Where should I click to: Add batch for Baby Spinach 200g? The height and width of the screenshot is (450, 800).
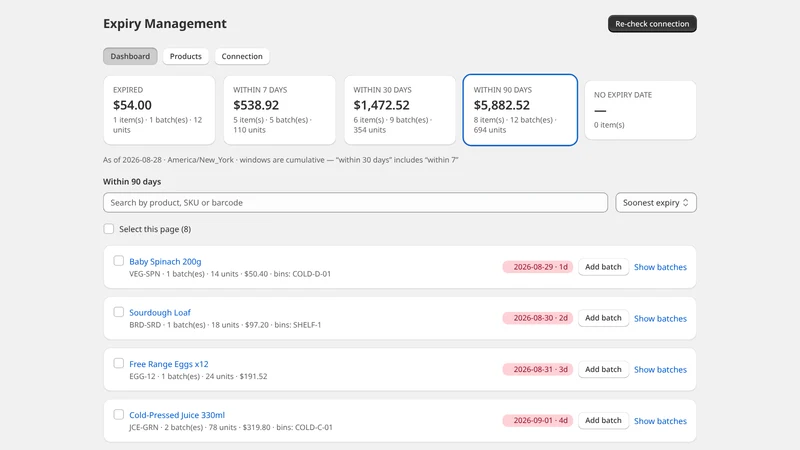[603, 267]
